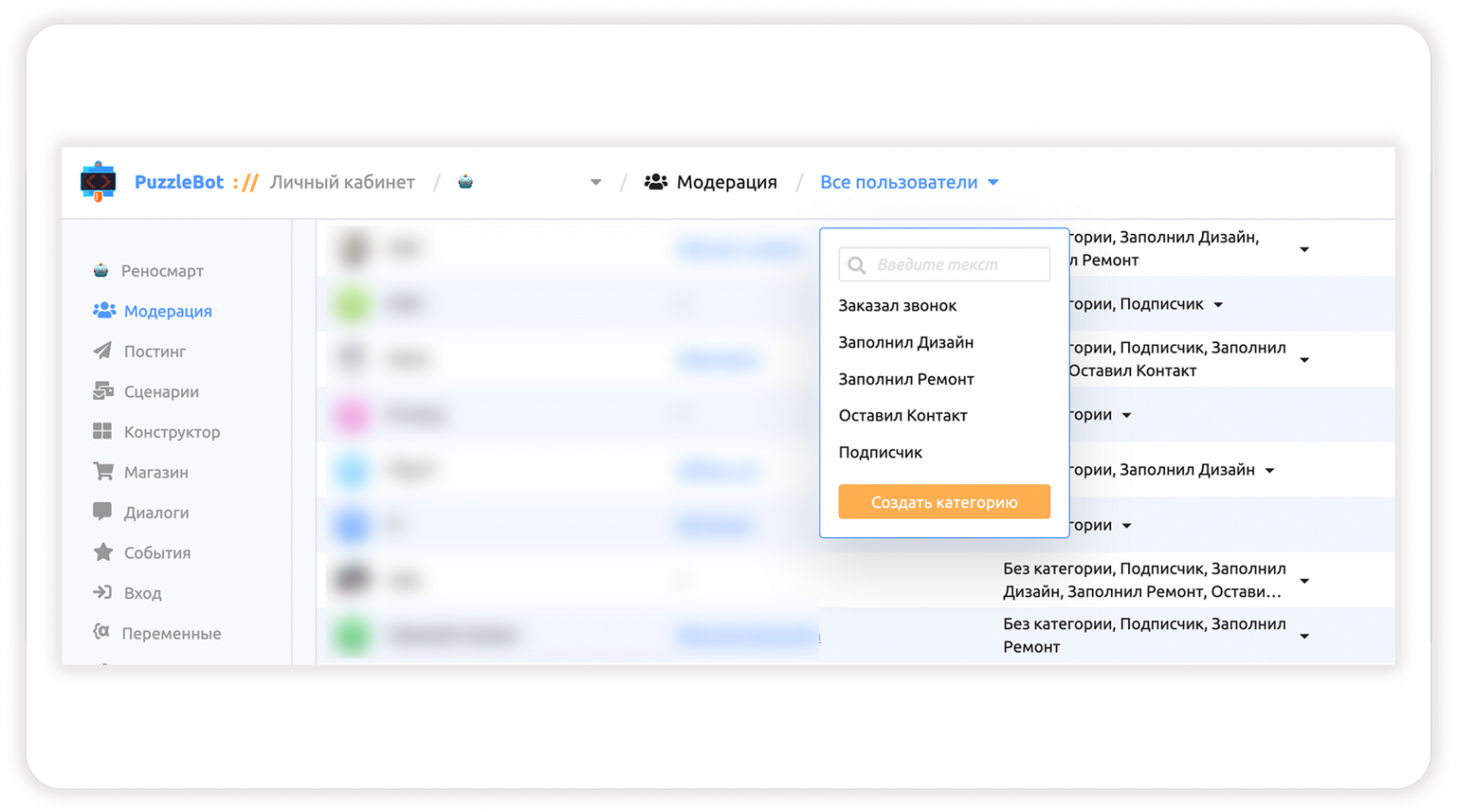Image resolution: width=1457 pixels, height=812 pixels.
Task: Click the Постинг paper plane icon
Action: click(x=102, y=350)
